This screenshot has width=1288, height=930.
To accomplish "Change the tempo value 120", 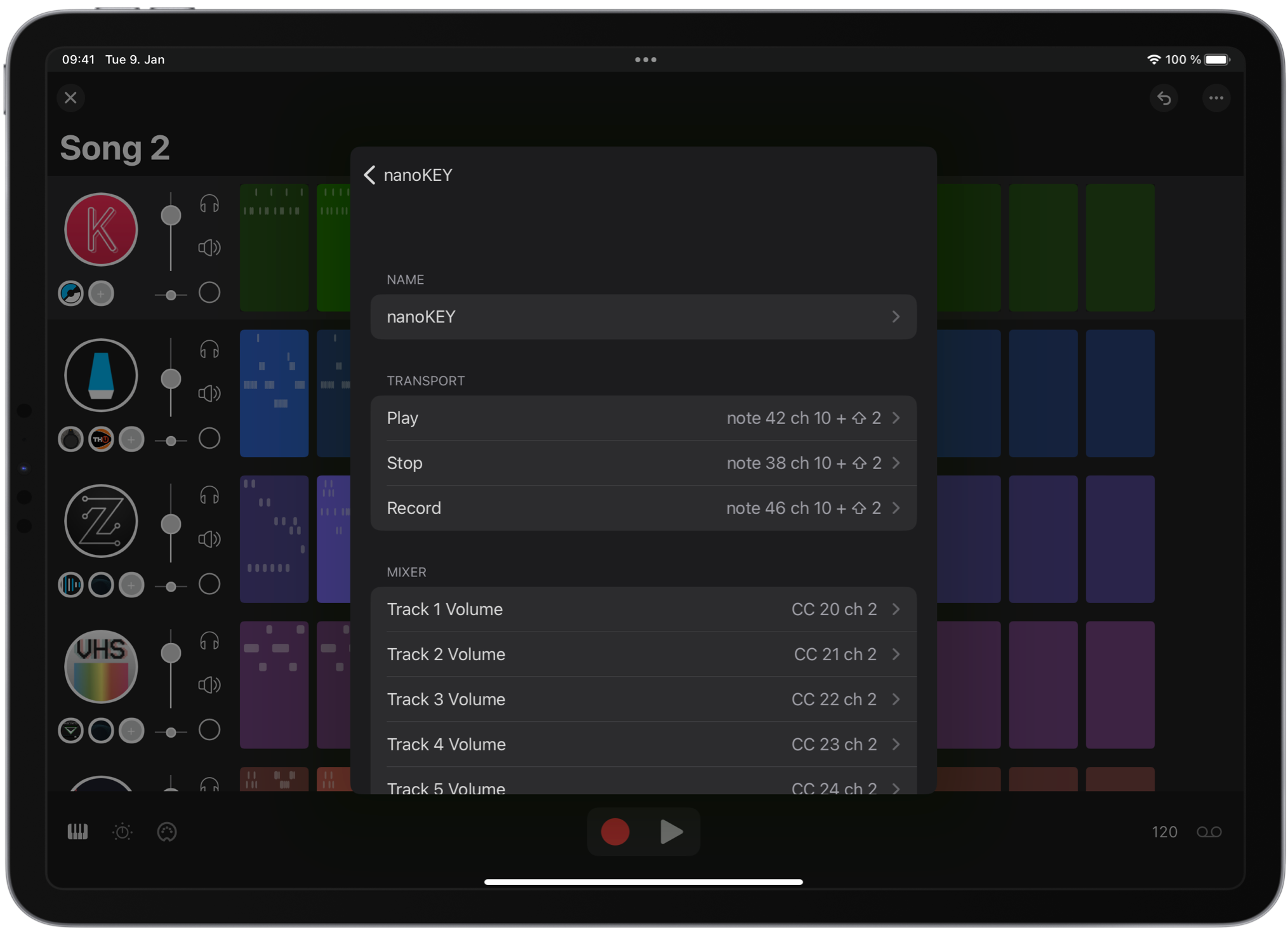I will click(x=1164, y=832).
